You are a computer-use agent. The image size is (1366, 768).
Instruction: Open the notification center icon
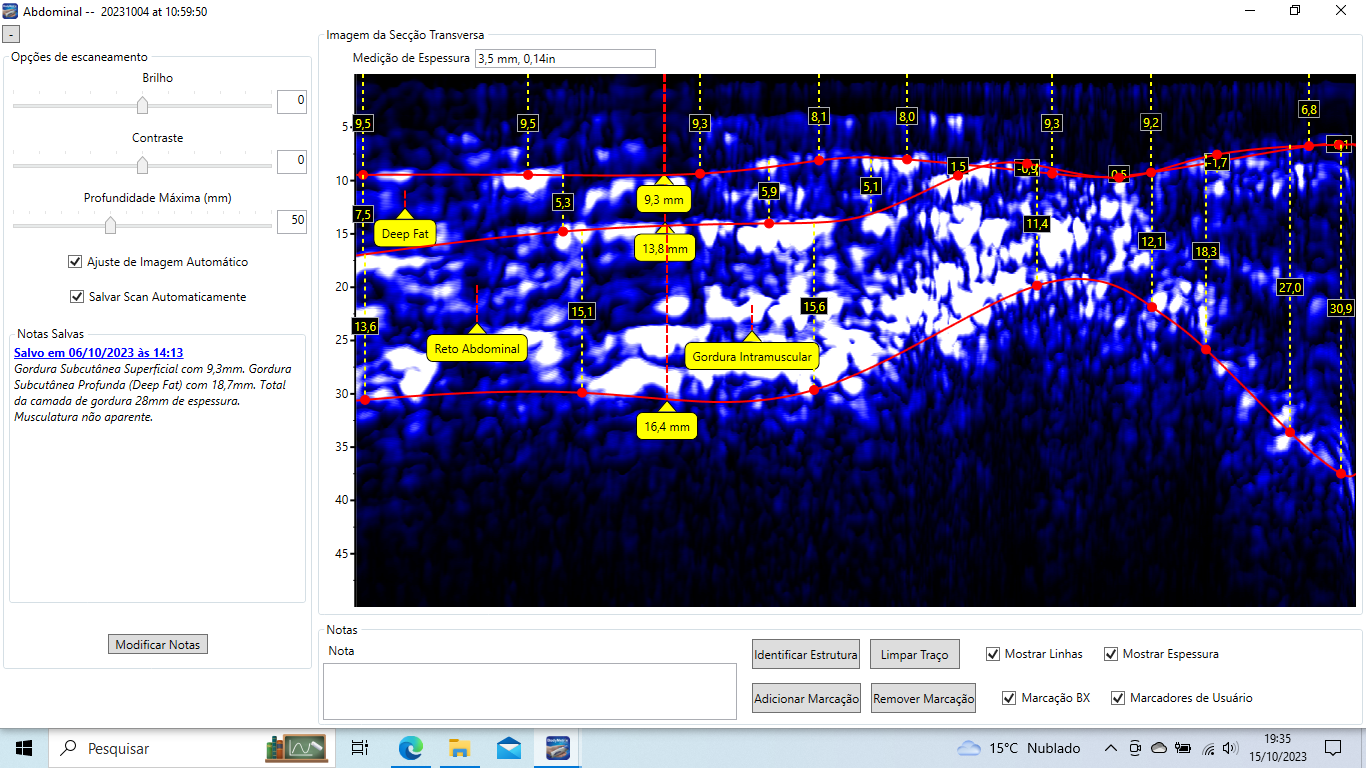(1333, 748)
